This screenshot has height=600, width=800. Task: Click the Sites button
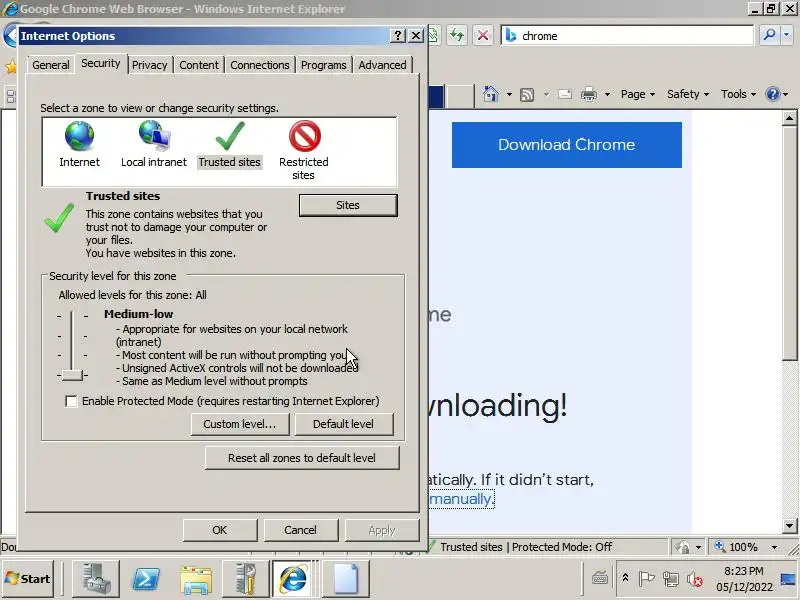(x=348, y=205)
